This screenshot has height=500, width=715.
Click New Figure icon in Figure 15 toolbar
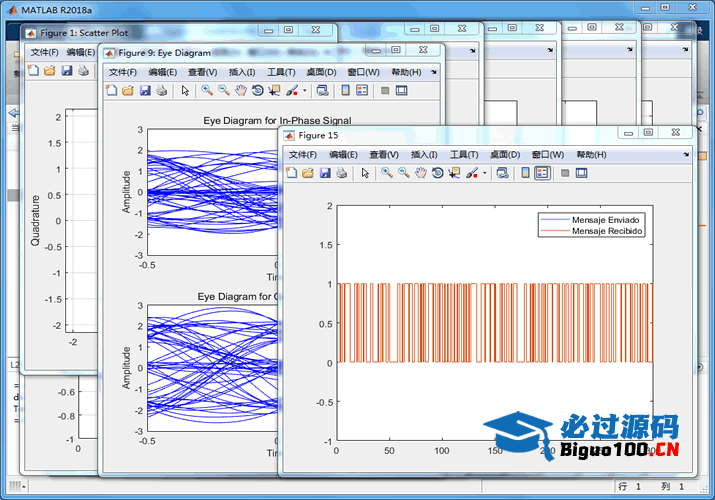click(291, 173)
